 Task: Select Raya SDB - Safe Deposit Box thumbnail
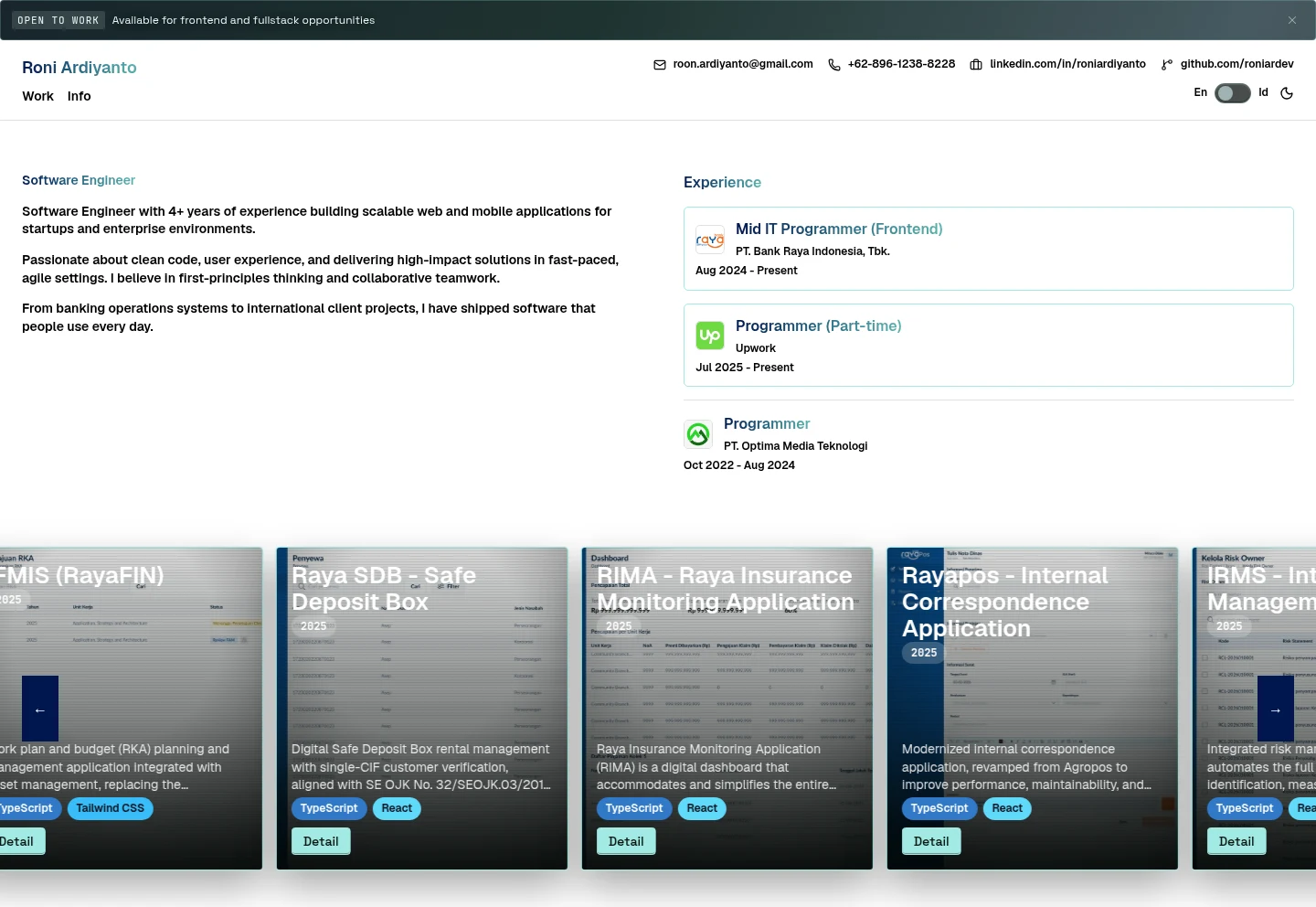click(421, 708)
